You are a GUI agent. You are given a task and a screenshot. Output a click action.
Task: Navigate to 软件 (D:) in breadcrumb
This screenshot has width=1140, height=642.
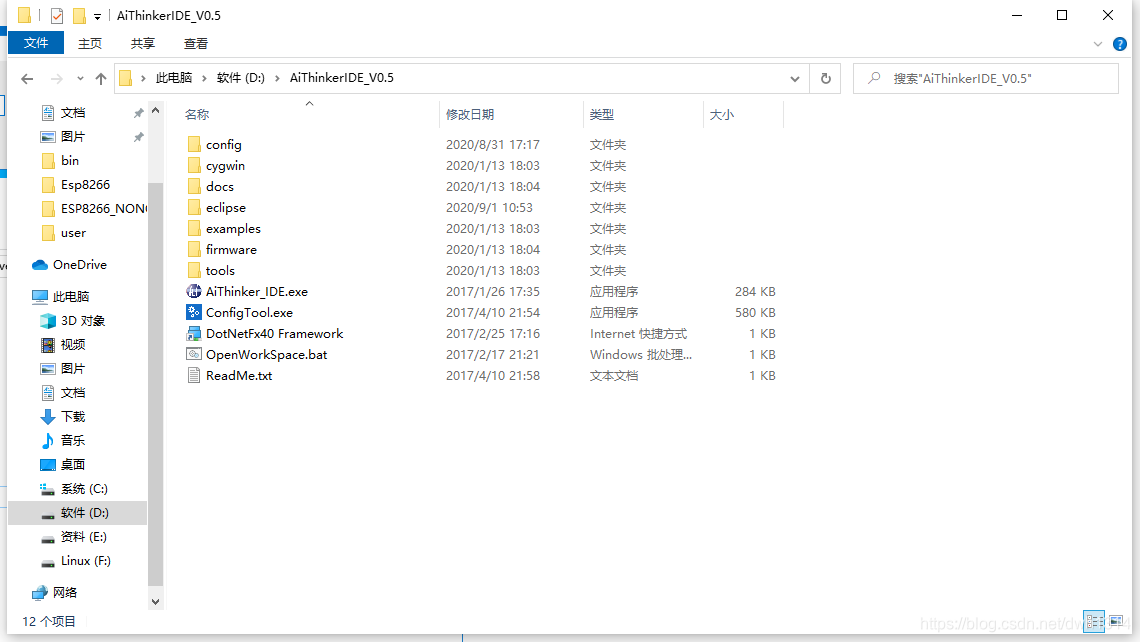[241, 78]
